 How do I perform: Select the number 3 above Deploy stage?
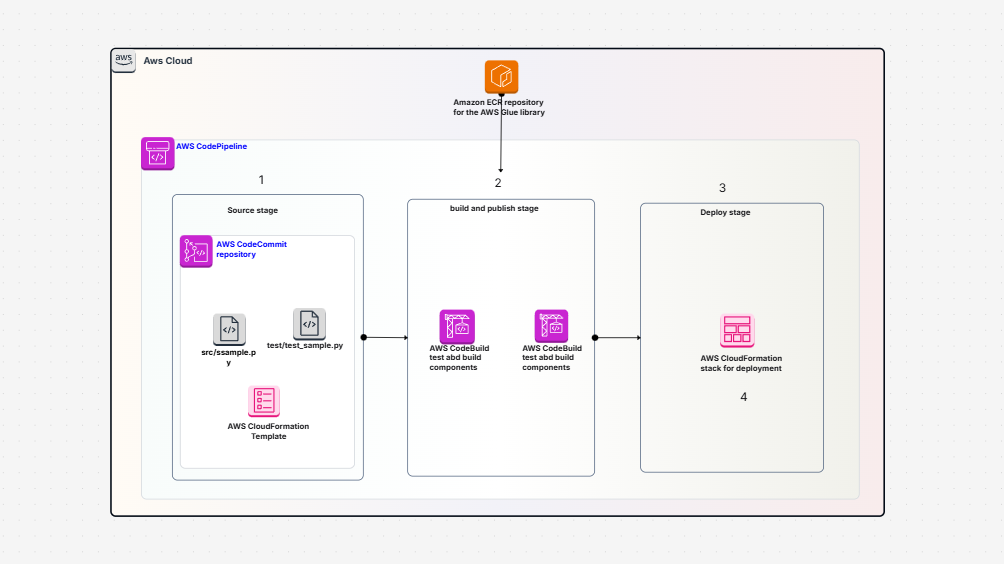pyautogui.click(x=722, y=188)
